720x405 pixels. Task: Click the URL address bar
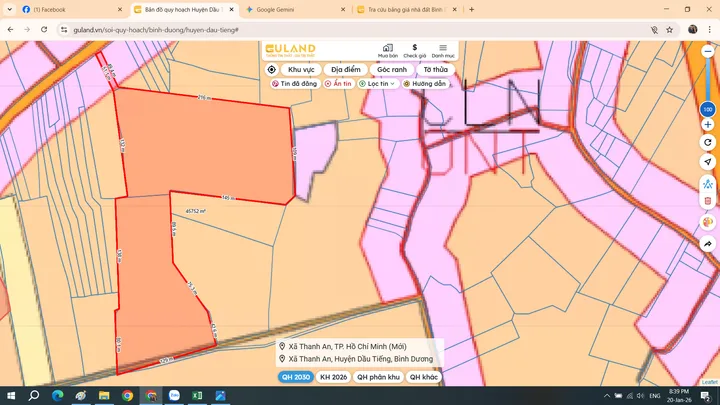tap(358, 30)
